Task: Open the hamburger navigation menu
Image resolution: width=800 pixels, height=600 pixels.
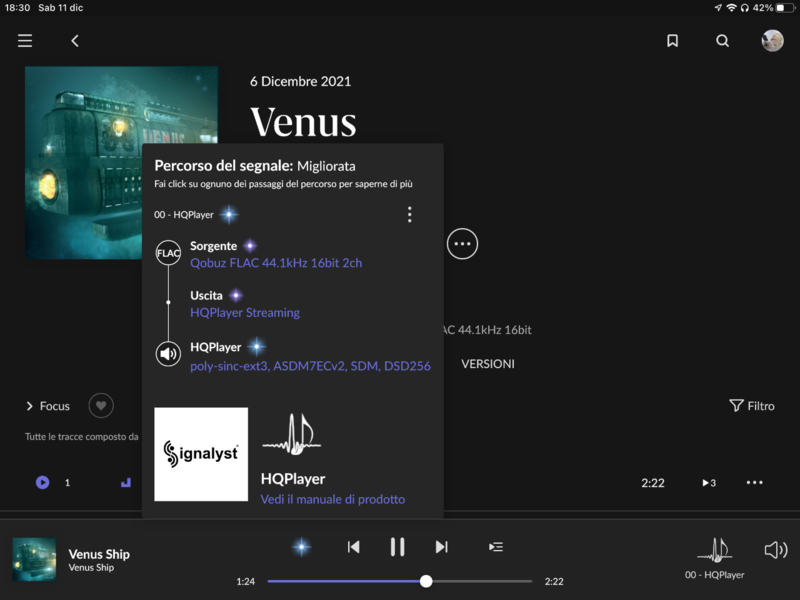Action: pyautogui.click(x=25, y=41)
